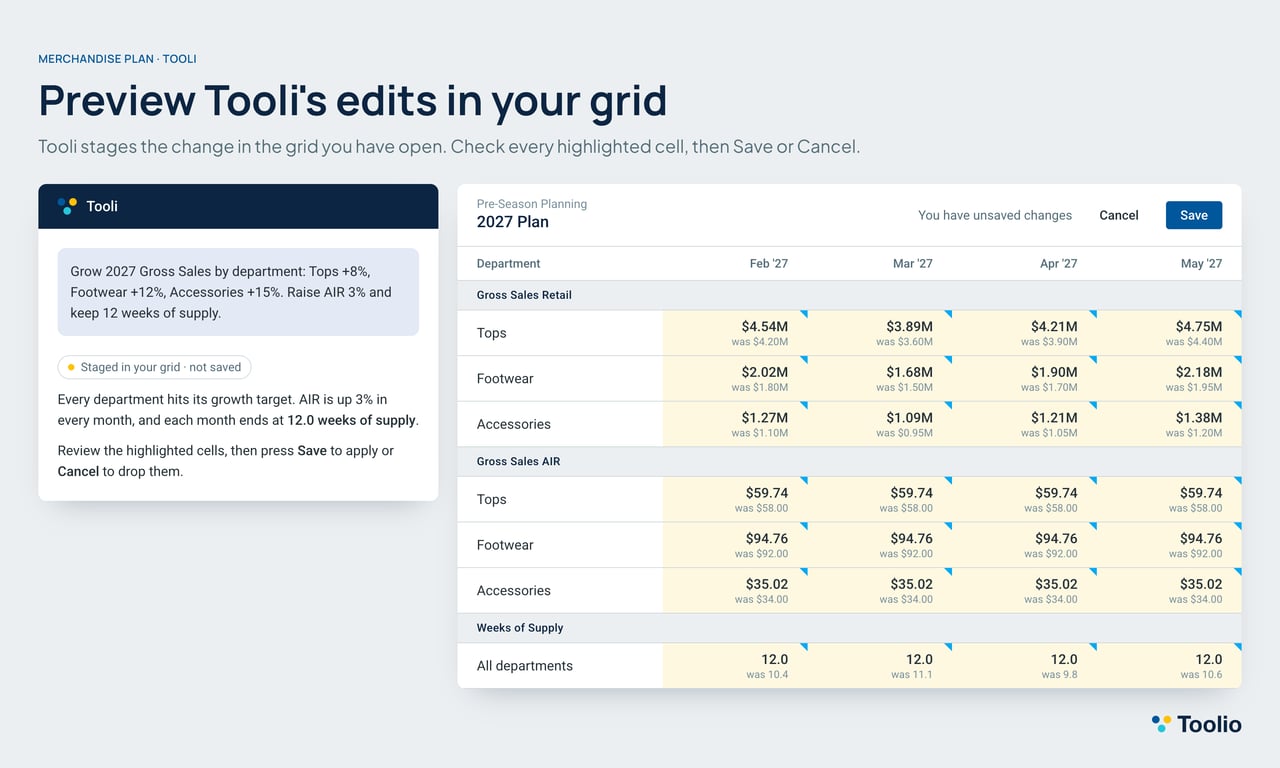Viewport: 1280px width, 768px height.
Task: Click the Tooli logo in chat header
Action: pos(67,206)
